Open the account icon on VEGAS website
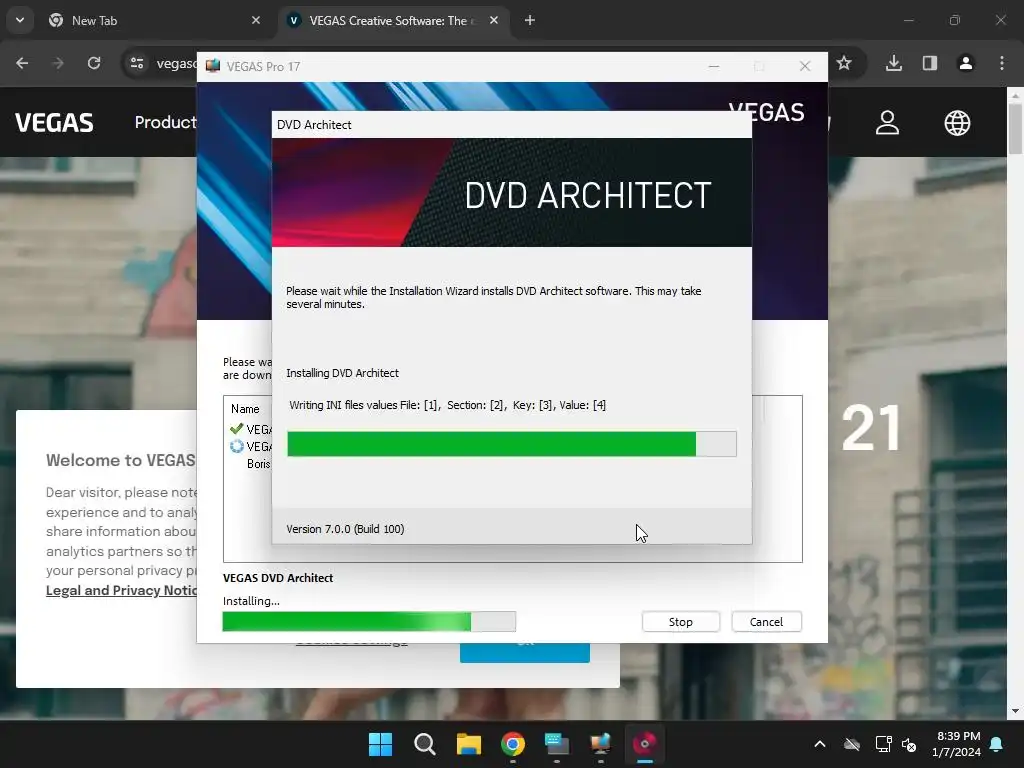Viewport: 1024px width, 768px height. pos(887,123)
